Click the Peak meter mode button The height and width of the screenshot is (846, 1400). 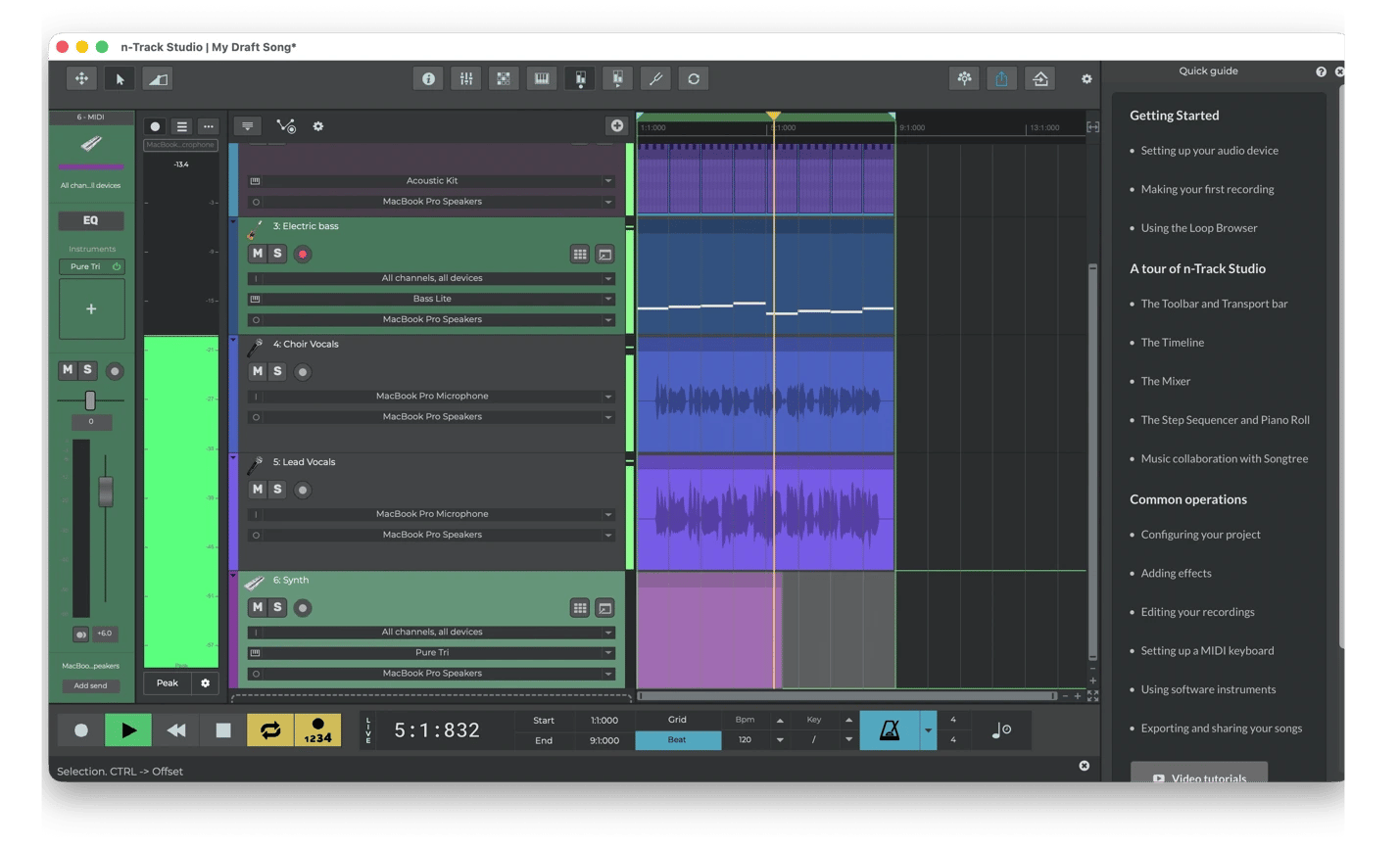[x=168, y=683]
